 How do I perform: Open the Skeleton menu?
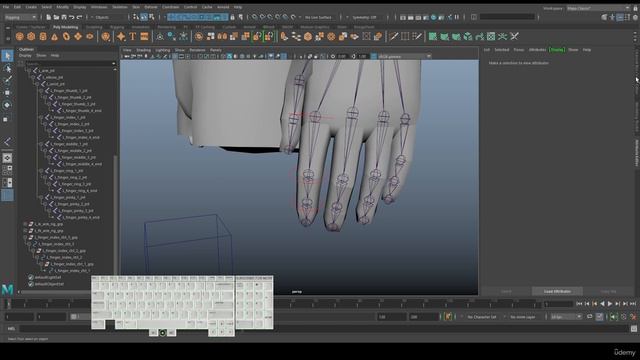pyautogui.click(x=120, y=7)
